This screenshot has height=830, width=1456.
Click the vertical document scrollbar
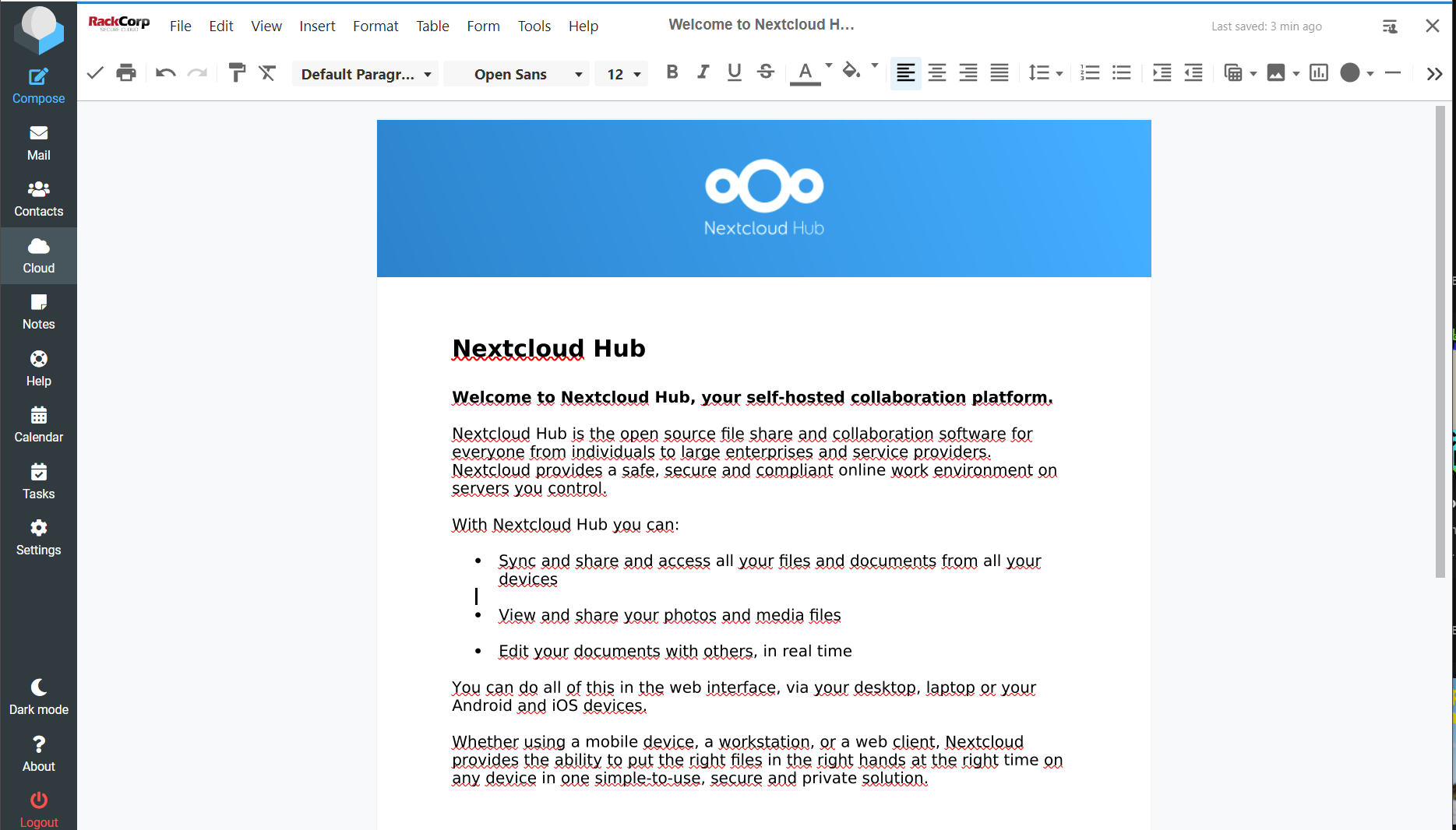[1440, 343]
